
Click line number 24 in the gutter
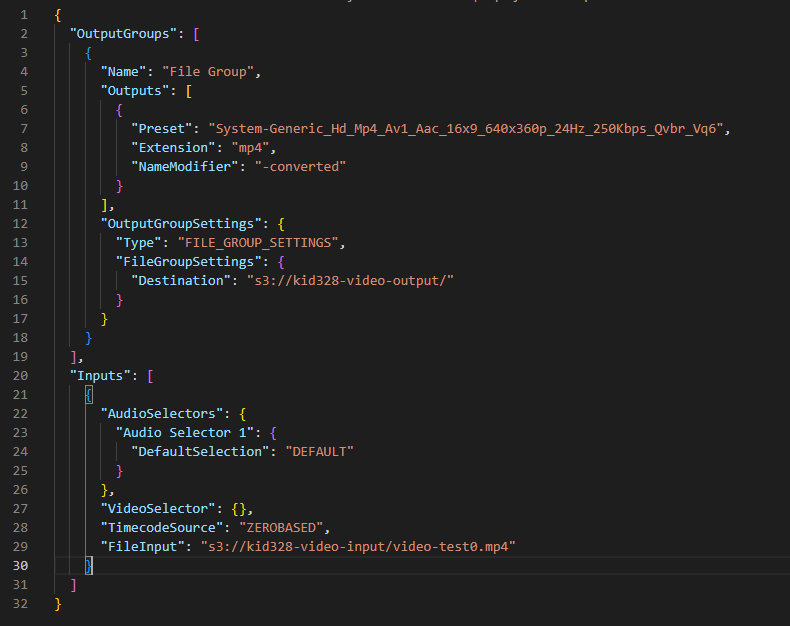pyautogui.click(x=20, y=452)
